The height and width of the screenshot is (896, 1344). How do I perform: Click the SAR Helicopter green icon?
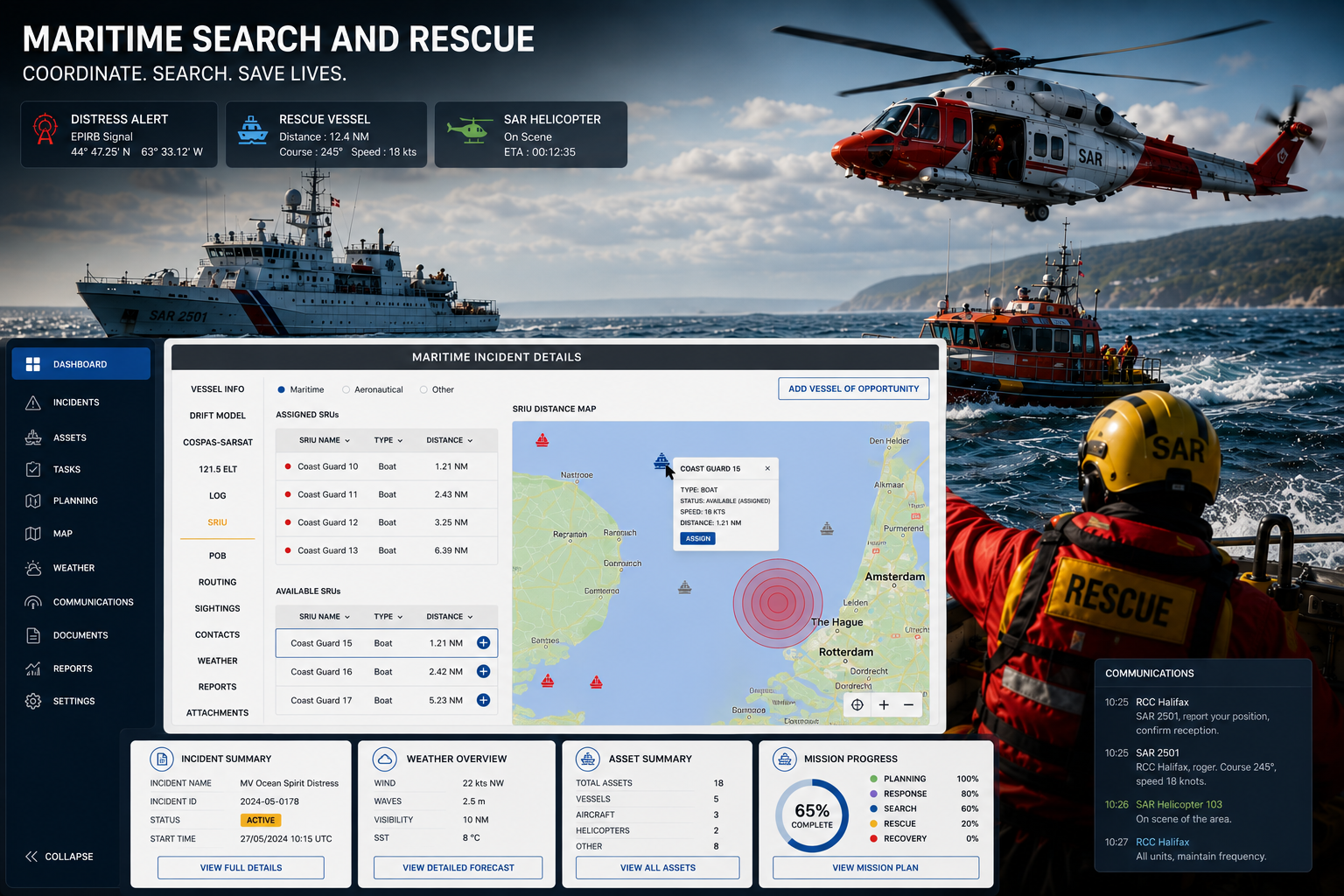coord(471,129)
